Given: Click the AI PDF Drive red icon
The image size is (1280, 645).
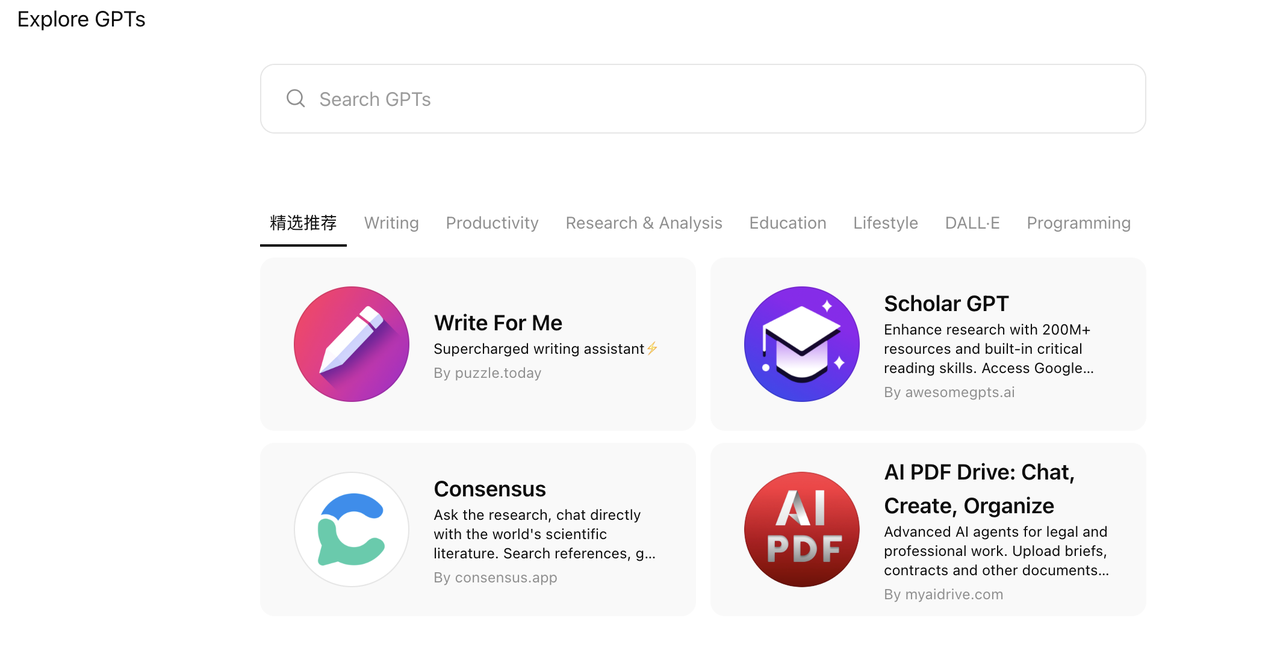Looking at the screenshot, I should point(801,530).
